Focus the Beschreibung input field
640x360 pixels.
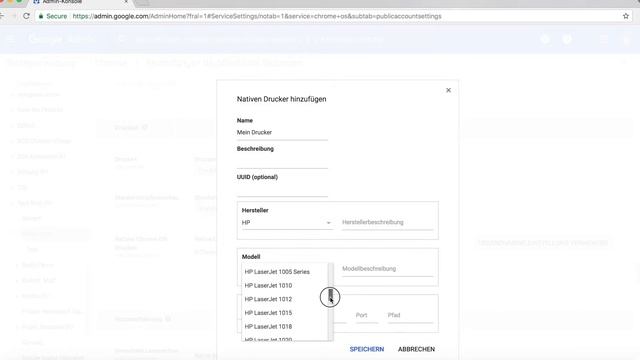coord(282,161)
